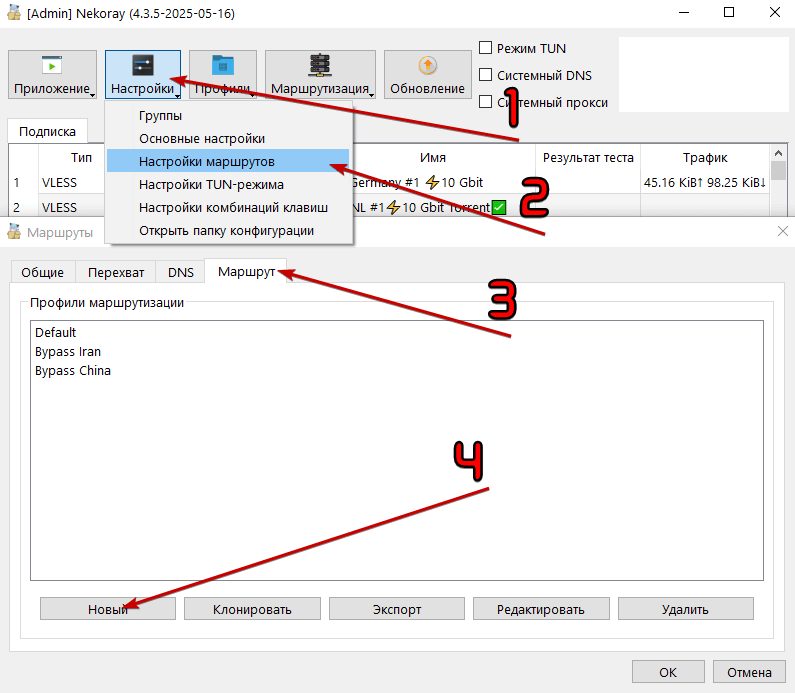Click the Трафик column header

tap(705, 158)
